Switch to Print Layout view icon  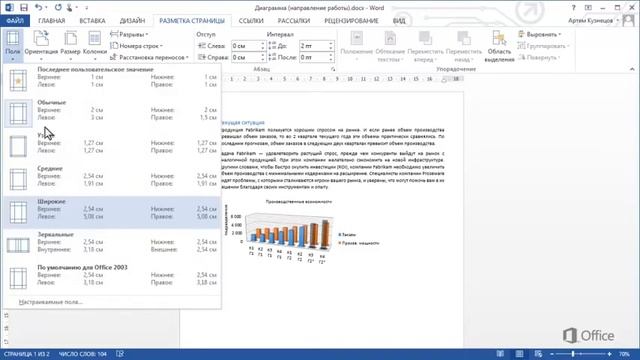519,354
